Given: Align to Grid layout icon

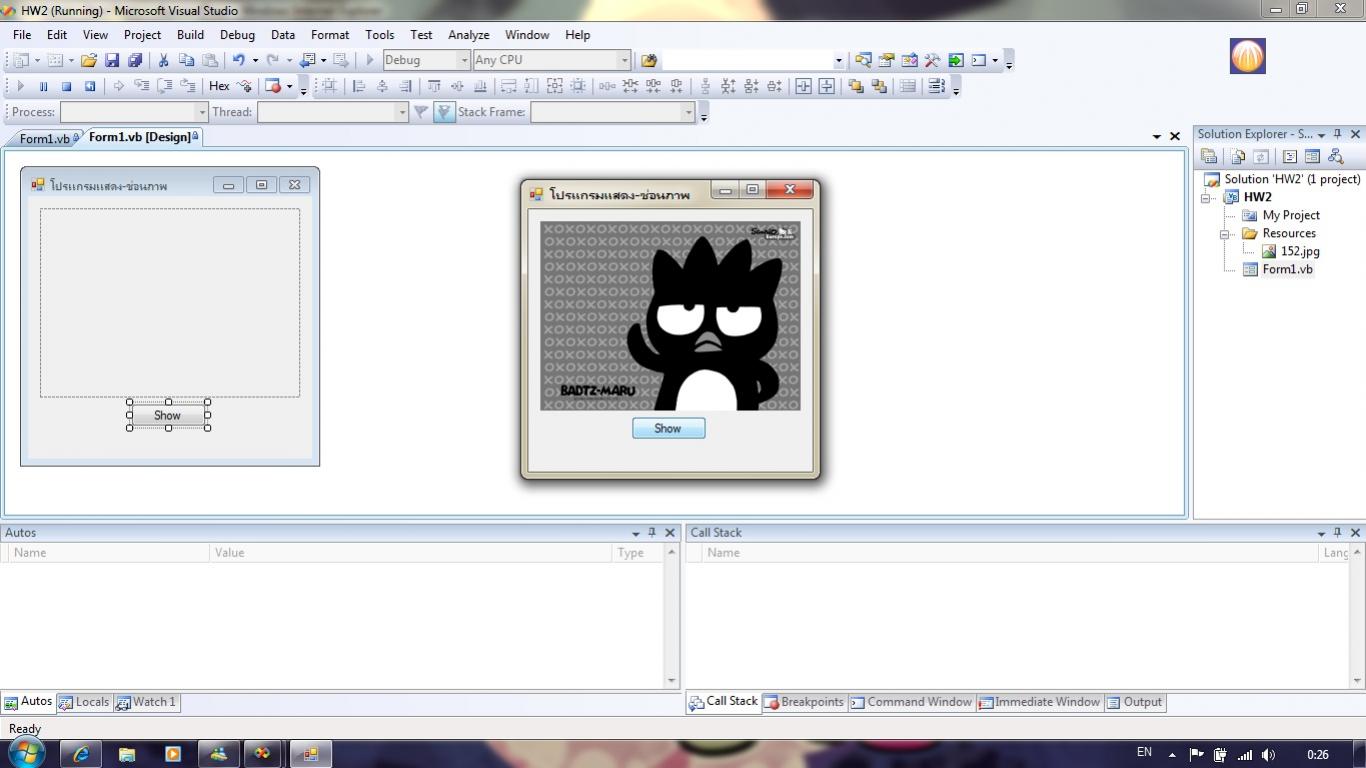Looking at the screenshot, I should (x=329, y=86).
